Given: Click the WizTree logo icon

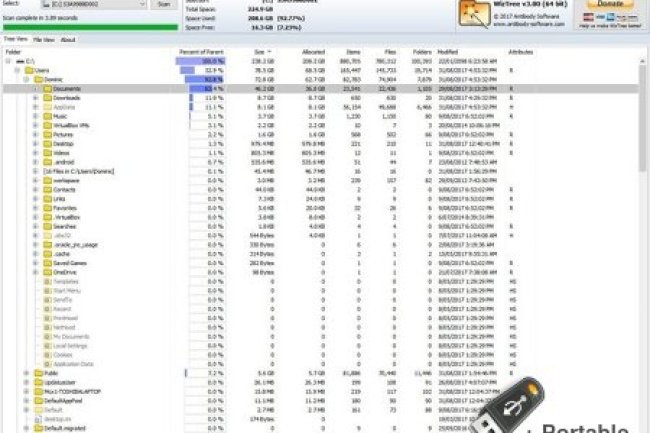Looking at the screenshot, I should click(473, 12).
